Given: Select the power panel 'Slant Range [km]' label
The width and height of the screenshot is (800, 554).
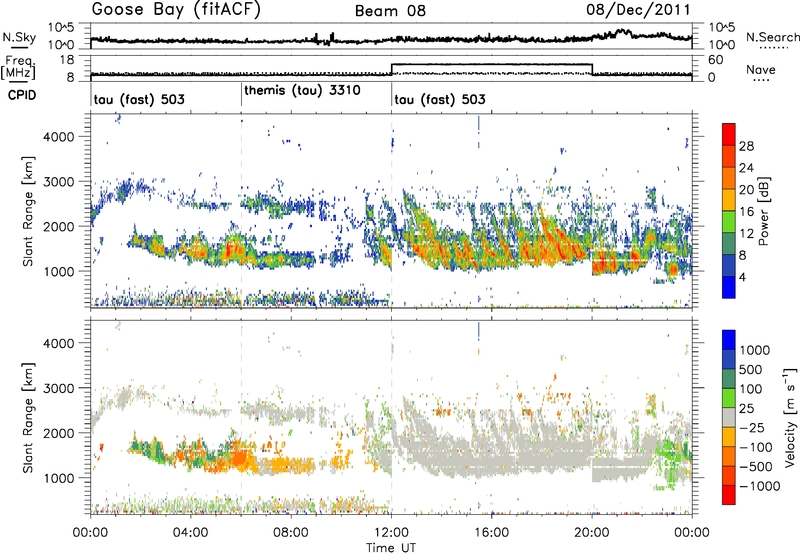Looking at the screenshot, I should [28, 211].
